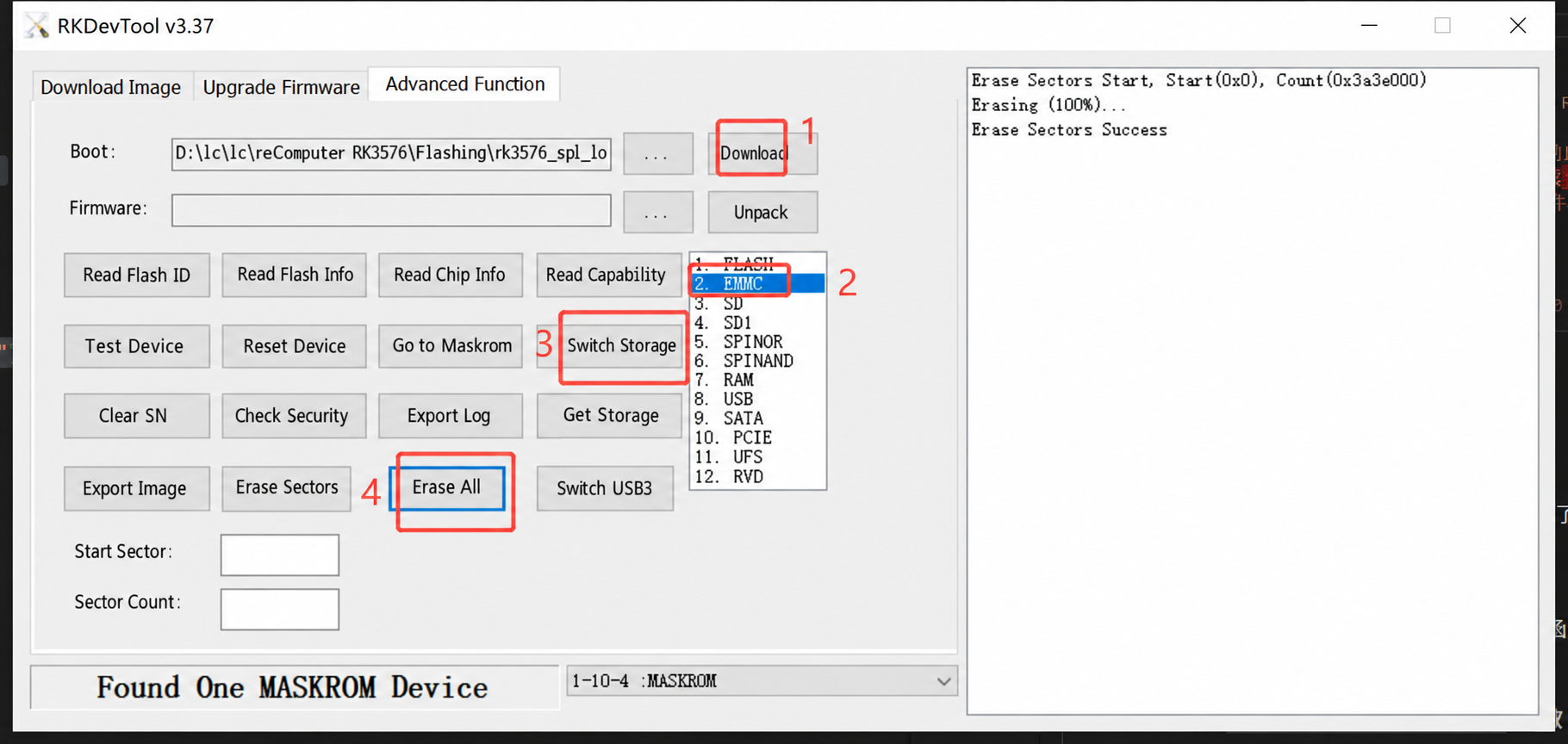Click Go to Maskrom
This screenshot has width=1568, height=744.
[x=450, y=346]
